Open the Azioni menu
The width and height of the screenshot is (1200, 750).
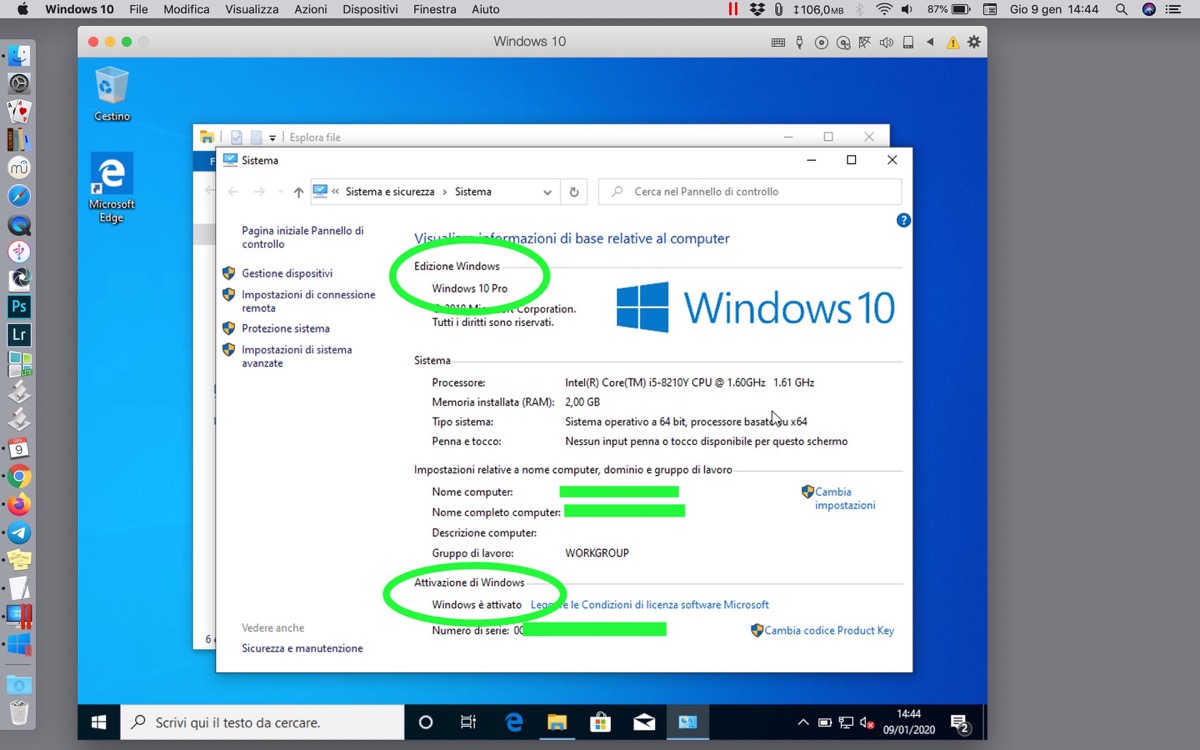pyautogui.click(x=311, y=9)
